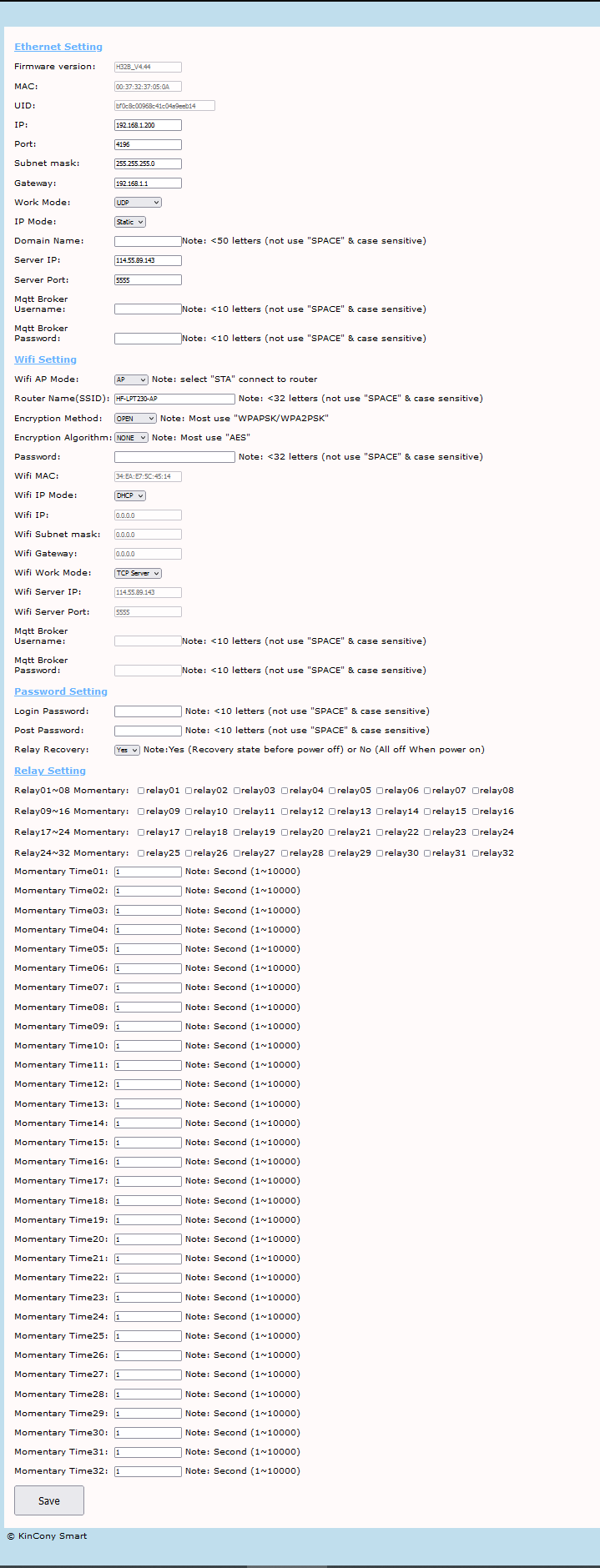
Task: Click the Ethernet IP address field
Action: tap(148, 125)
